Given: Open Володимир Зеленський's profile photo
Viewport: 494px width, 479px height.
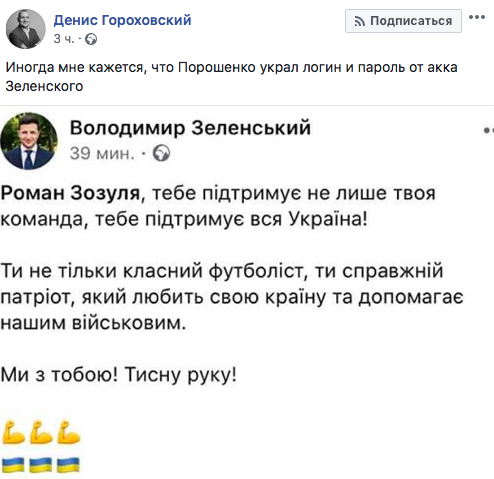Looking at the screenshot, I should pos(29,141).
